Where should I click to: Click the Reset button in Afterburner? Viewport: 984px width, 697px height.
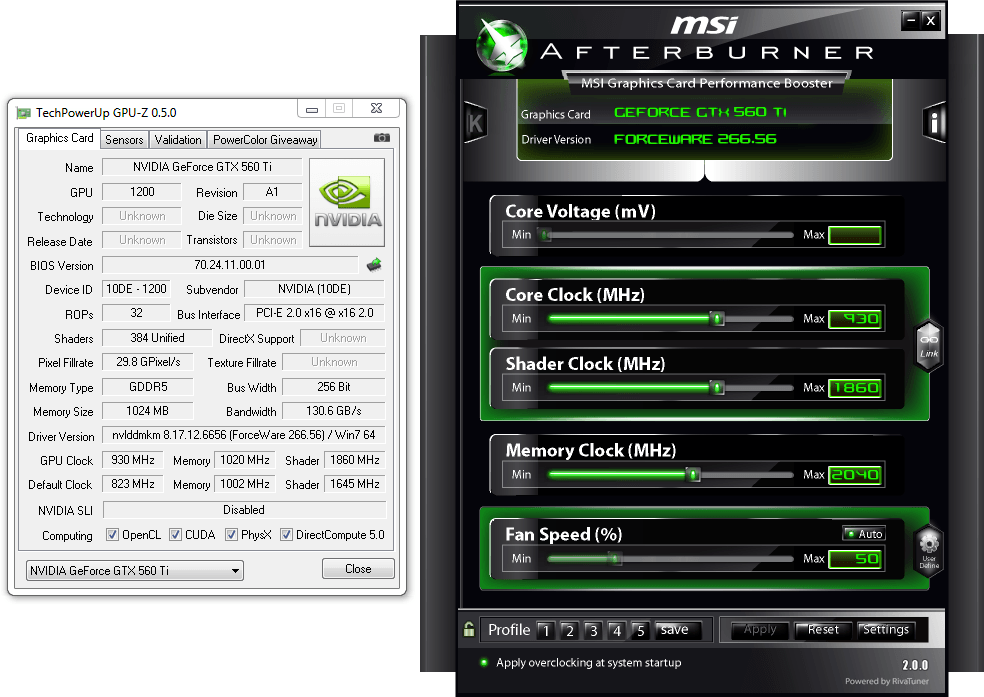coord(823,630)
